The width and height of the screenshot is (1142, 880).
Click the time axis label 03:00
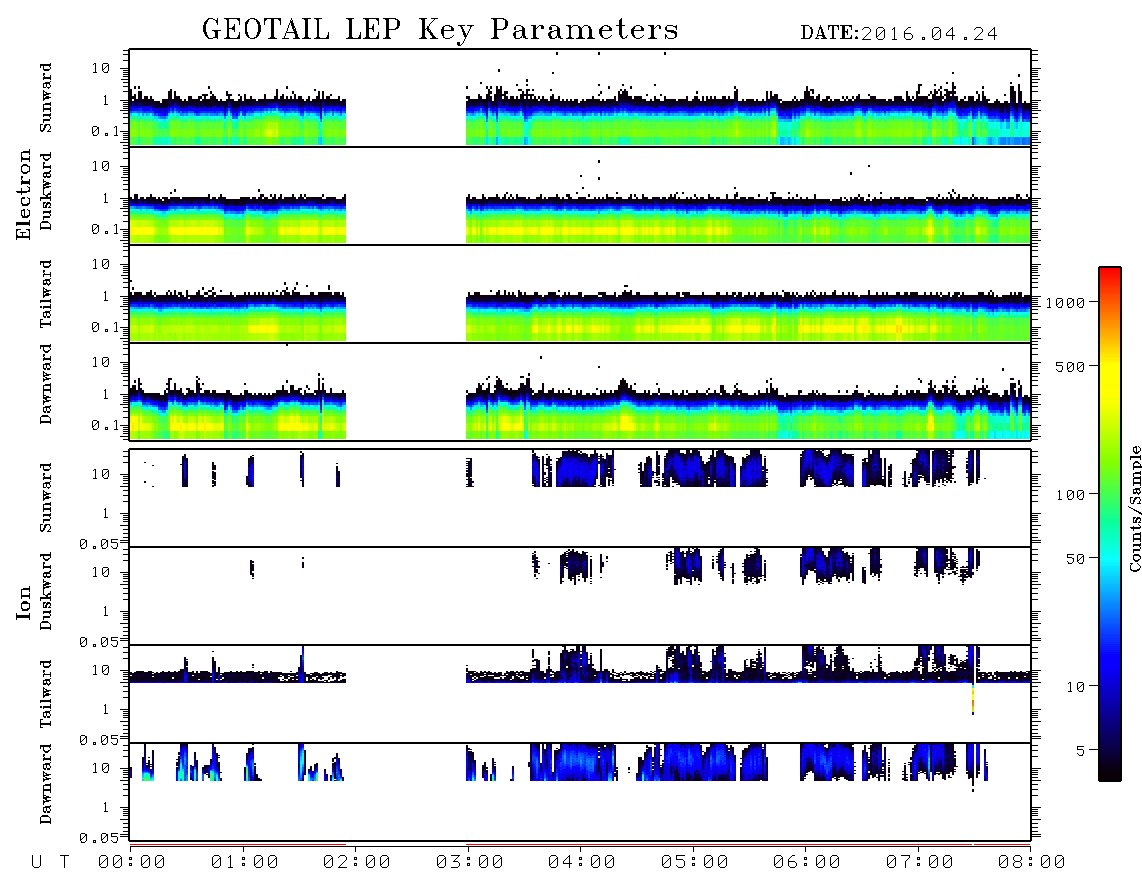[470, 863]
